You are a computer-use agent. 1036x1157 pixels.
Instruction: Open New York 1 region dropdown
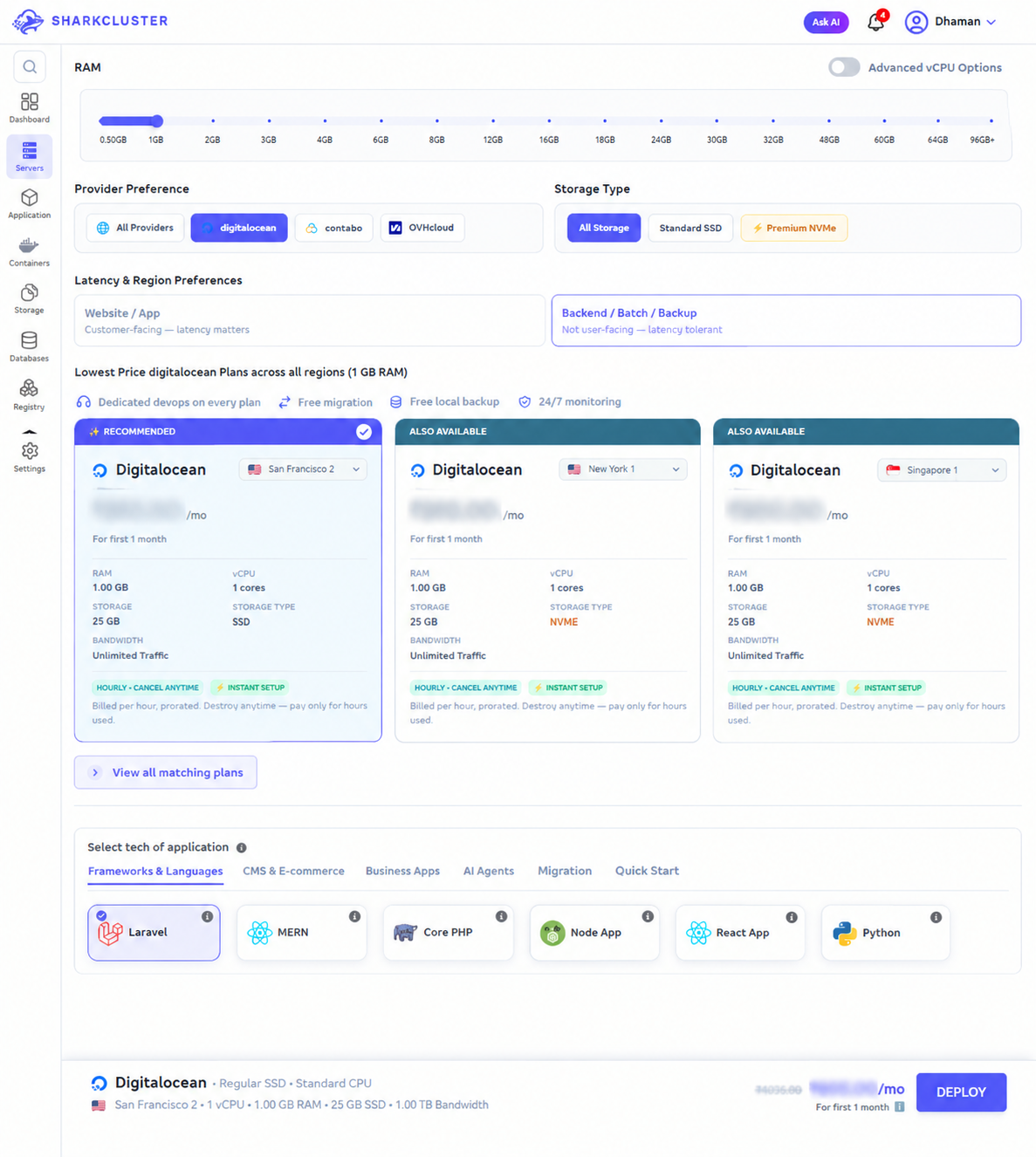point(623,469)
